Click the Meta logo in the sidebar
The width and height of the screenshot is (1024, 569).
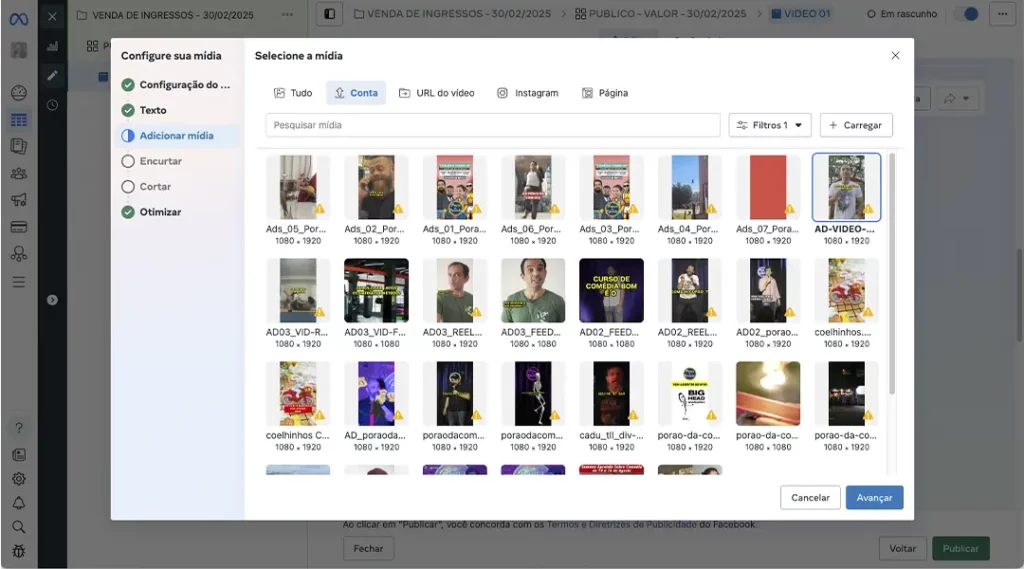click(18, 18)
